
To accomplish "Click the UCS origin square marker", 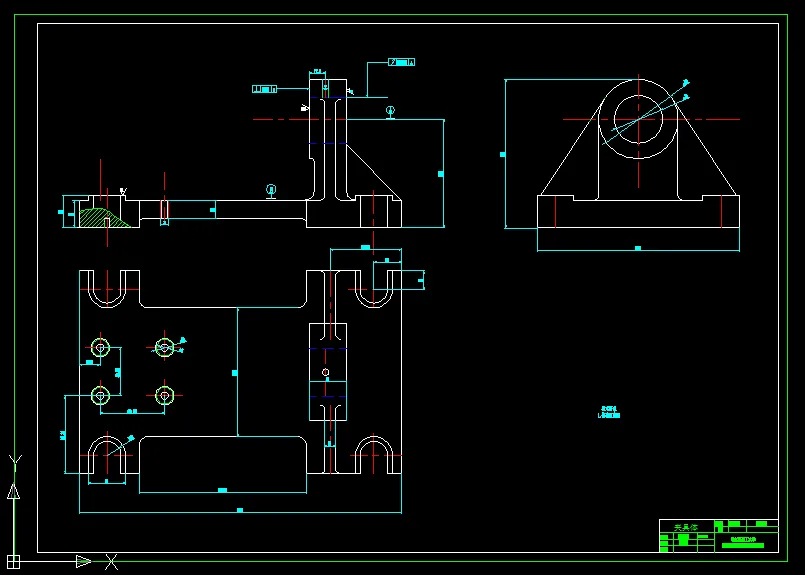I will point(14,561).
